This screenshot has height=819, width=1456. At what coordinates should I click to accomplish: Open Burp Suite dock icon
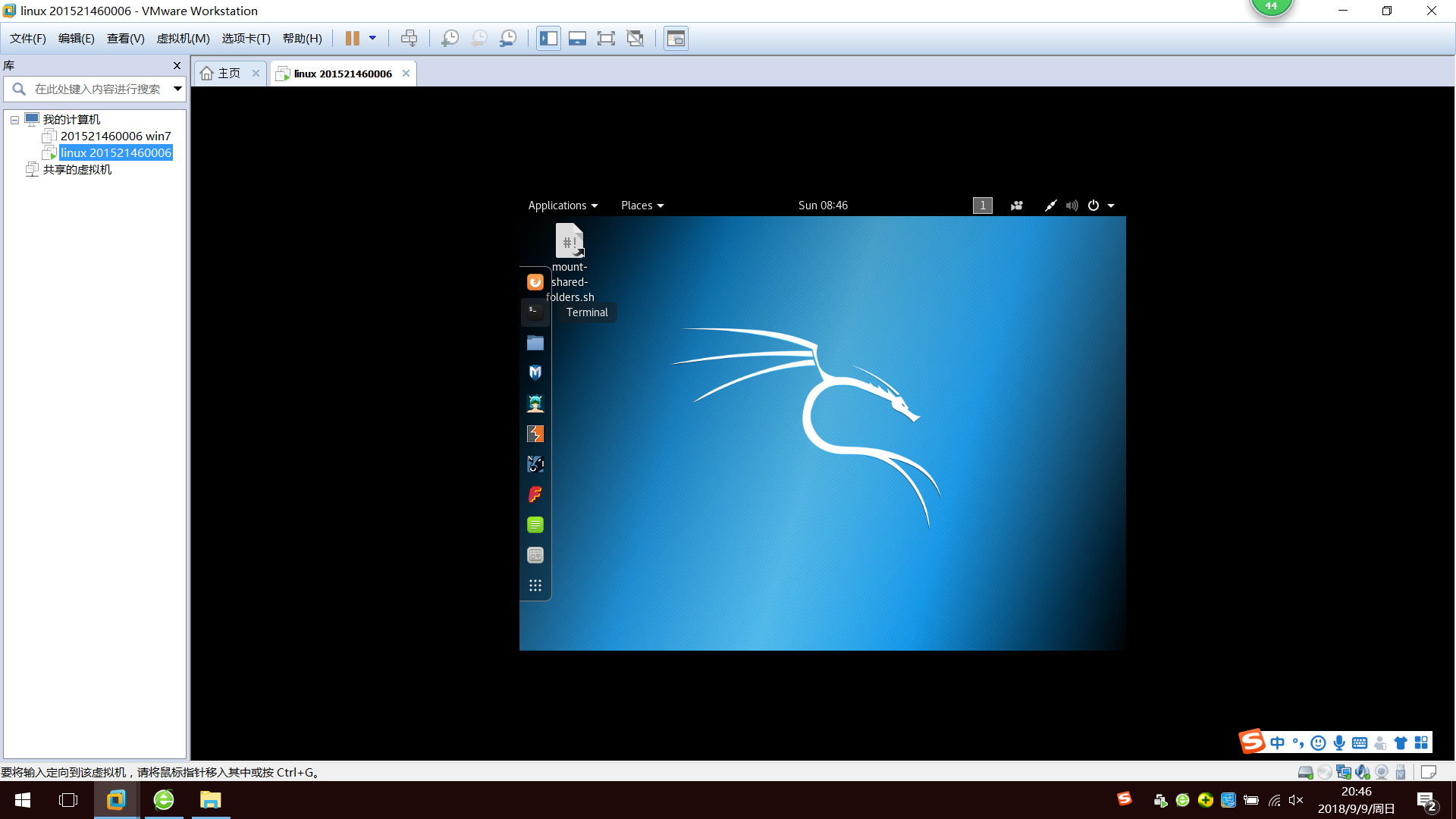point(535,434)
